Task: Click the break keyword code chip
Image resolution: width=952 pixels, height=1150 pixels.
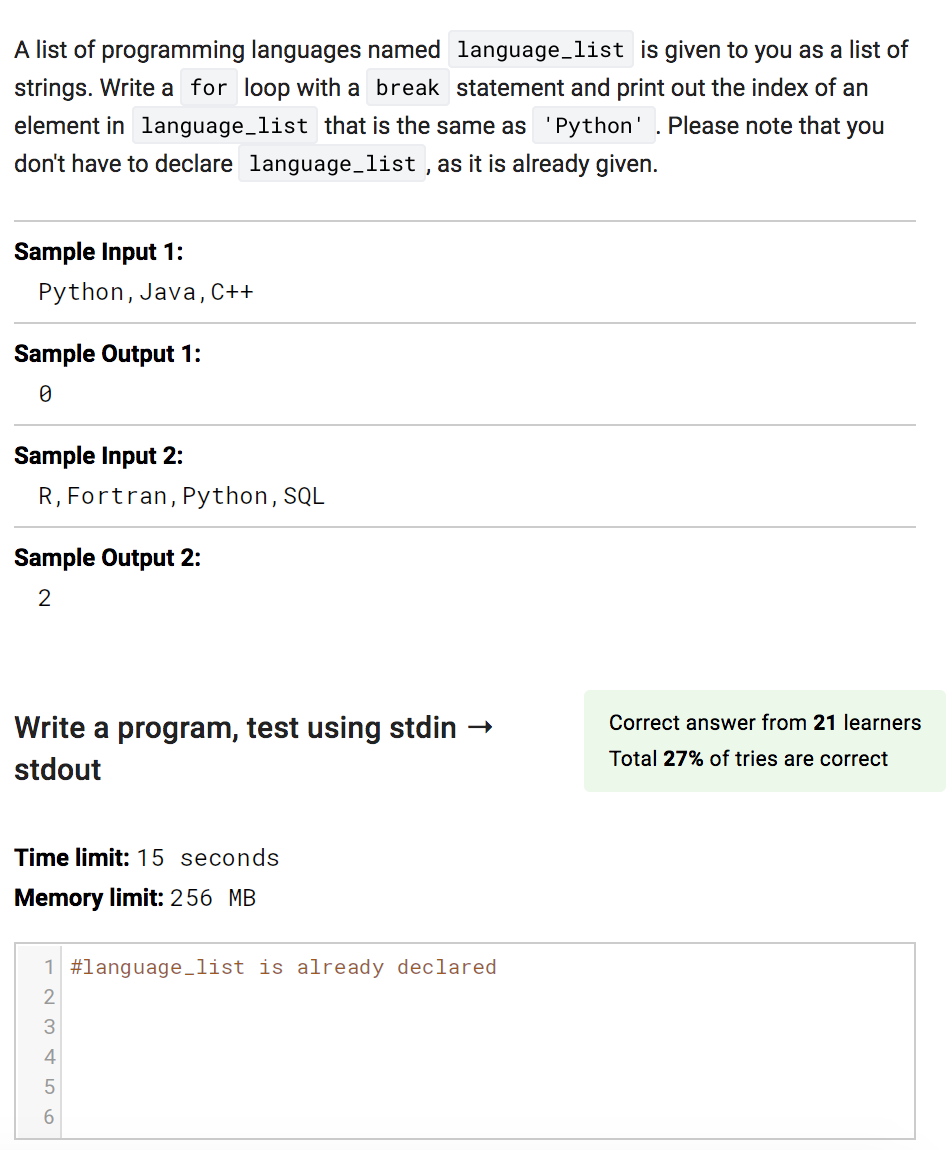Action: point(407,88)
